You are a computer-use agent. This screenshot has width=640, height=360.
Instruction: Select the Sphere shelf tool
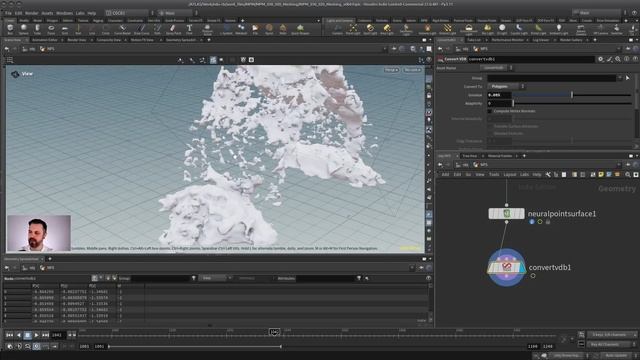tap(24, 29)
